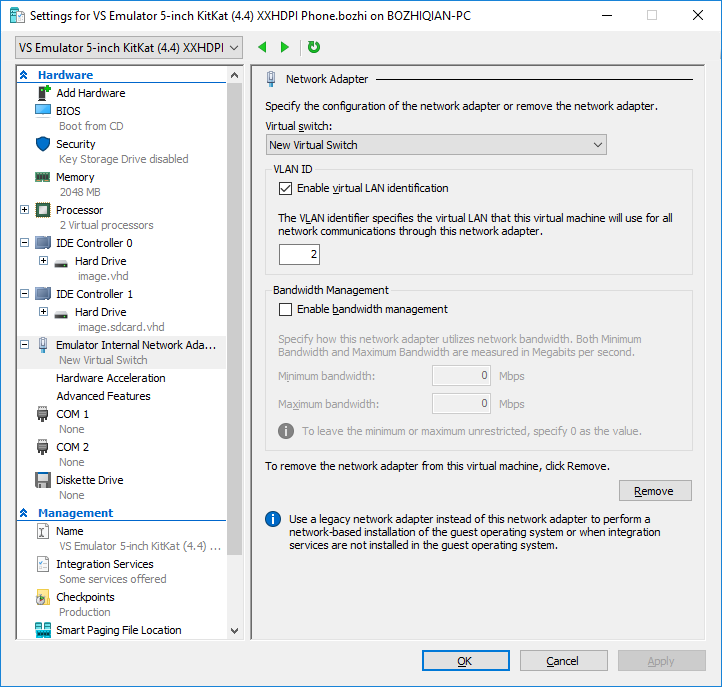This screenshot has height=687, width=722.
Task: Click the 'image.vhd' file name
Action: click(x=103, y=276)
